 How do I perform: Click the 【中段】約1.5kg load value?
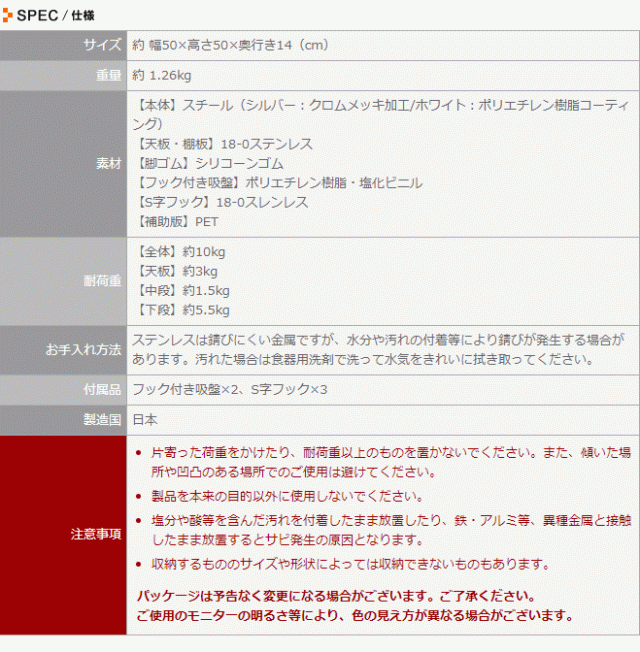[x=181, y=291]
